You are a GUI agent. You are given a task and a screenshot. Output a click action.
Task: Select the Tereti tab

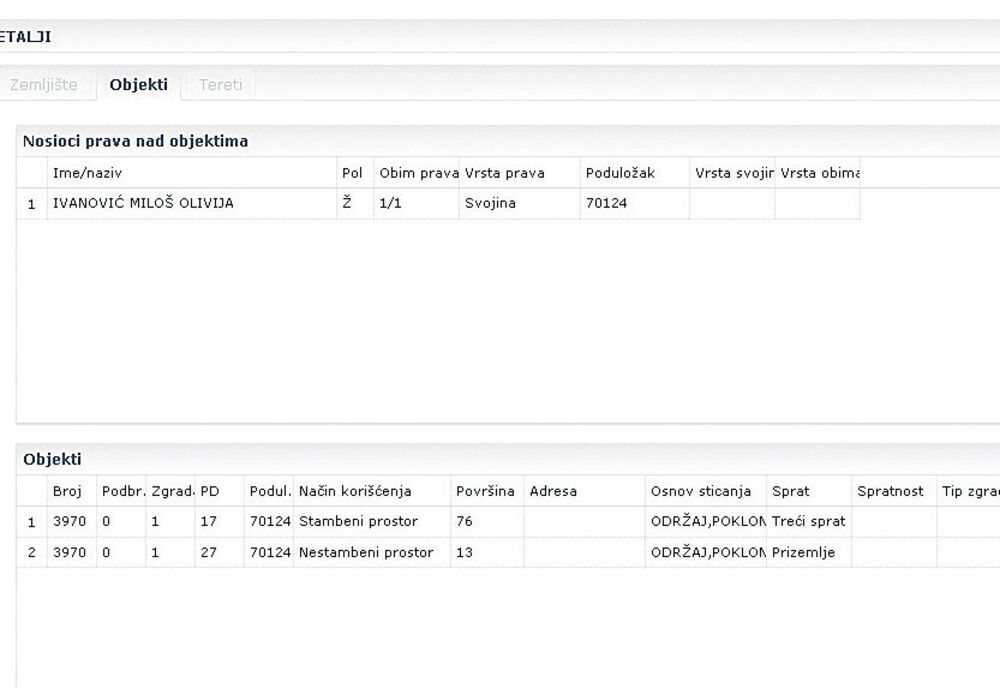[x=220, y=85]
